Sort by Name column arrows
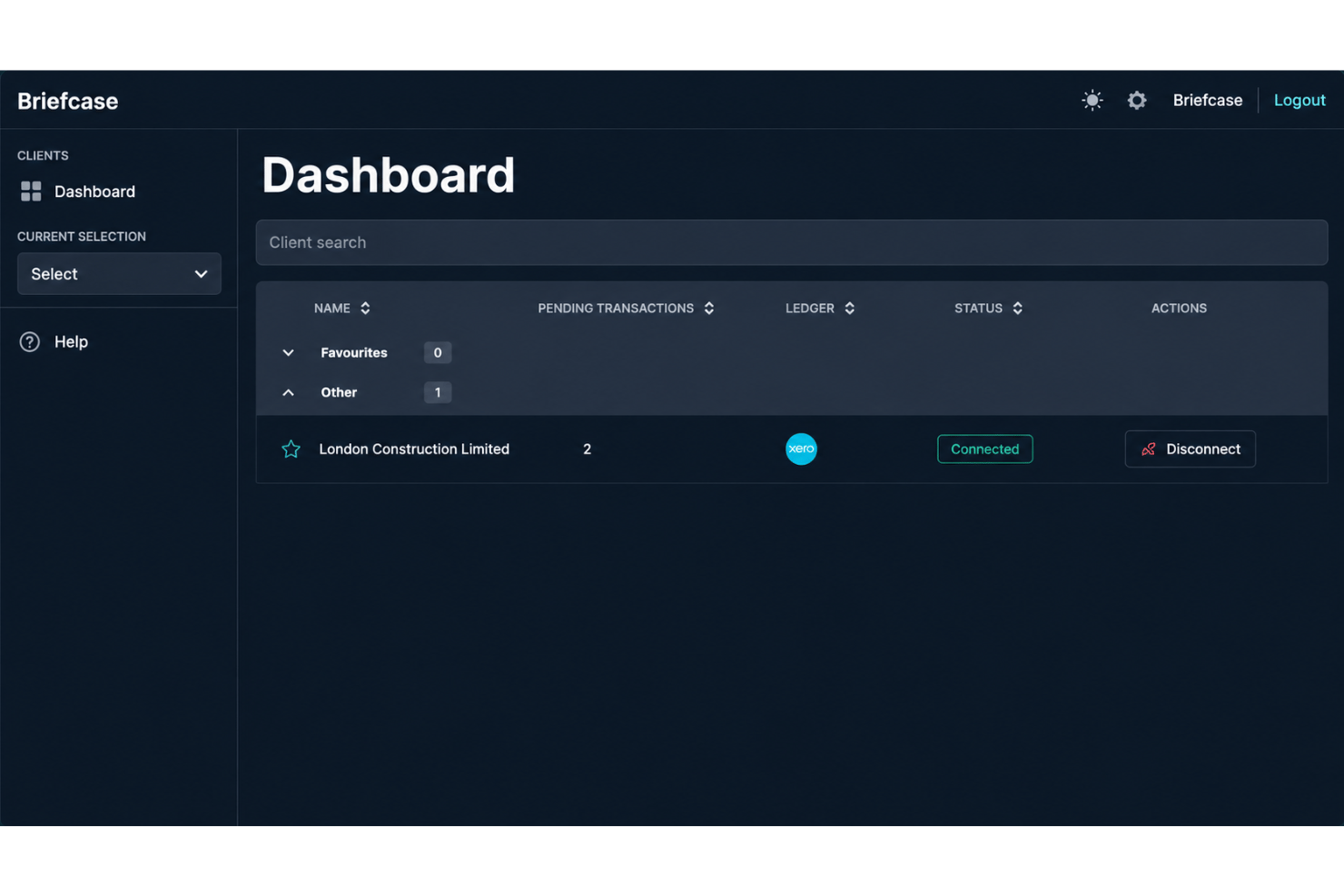 365,309
